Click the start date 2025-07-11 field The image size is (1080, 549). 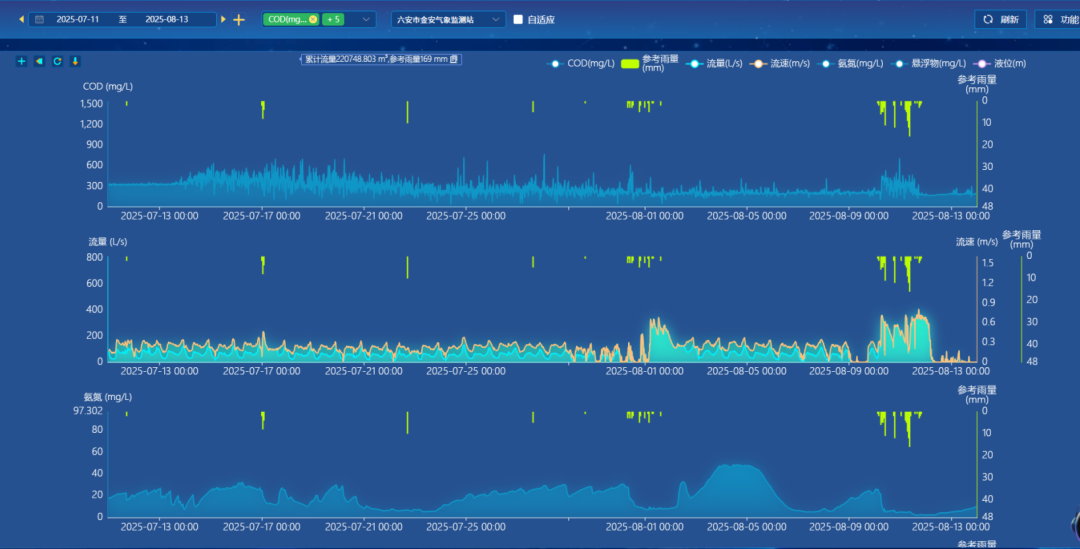pyautogui.click(x=80, y=19)
